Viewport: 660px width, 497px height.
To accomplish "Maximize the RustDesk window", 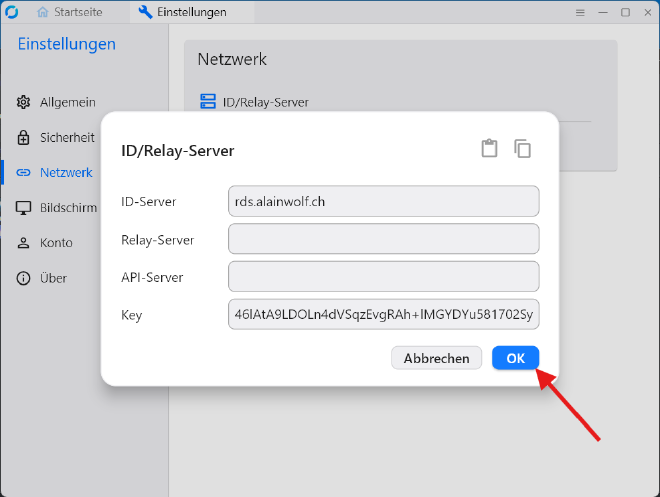I will coord(625,12).
